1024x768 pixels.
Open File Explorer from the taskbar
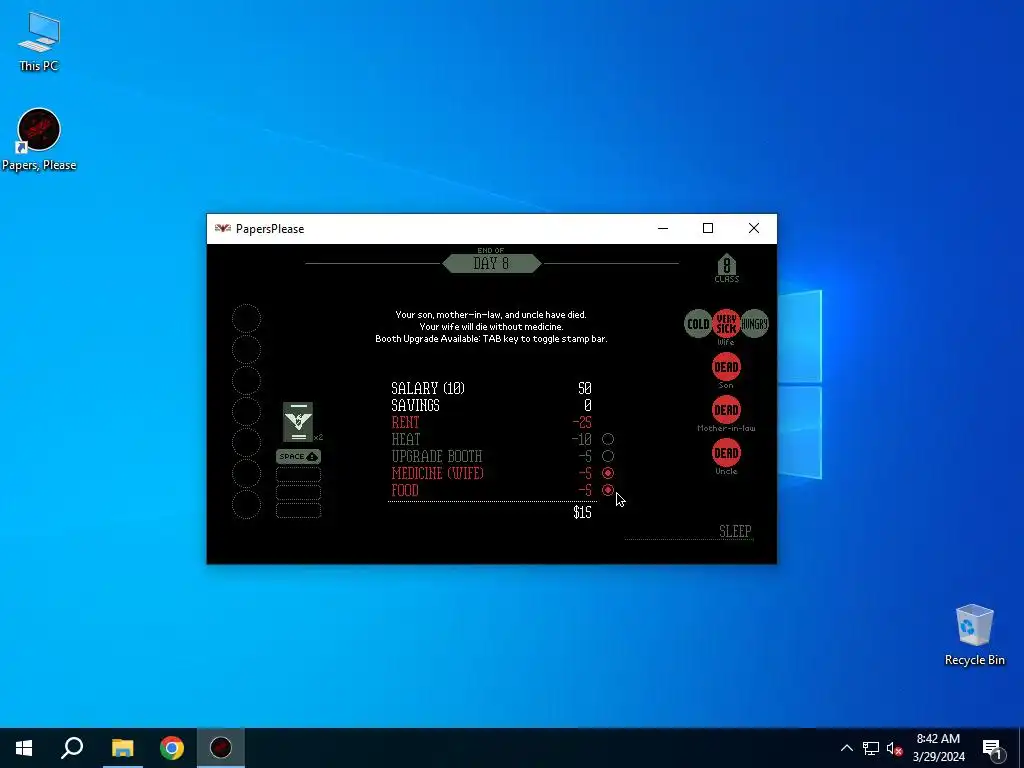[x=122, y=748]
